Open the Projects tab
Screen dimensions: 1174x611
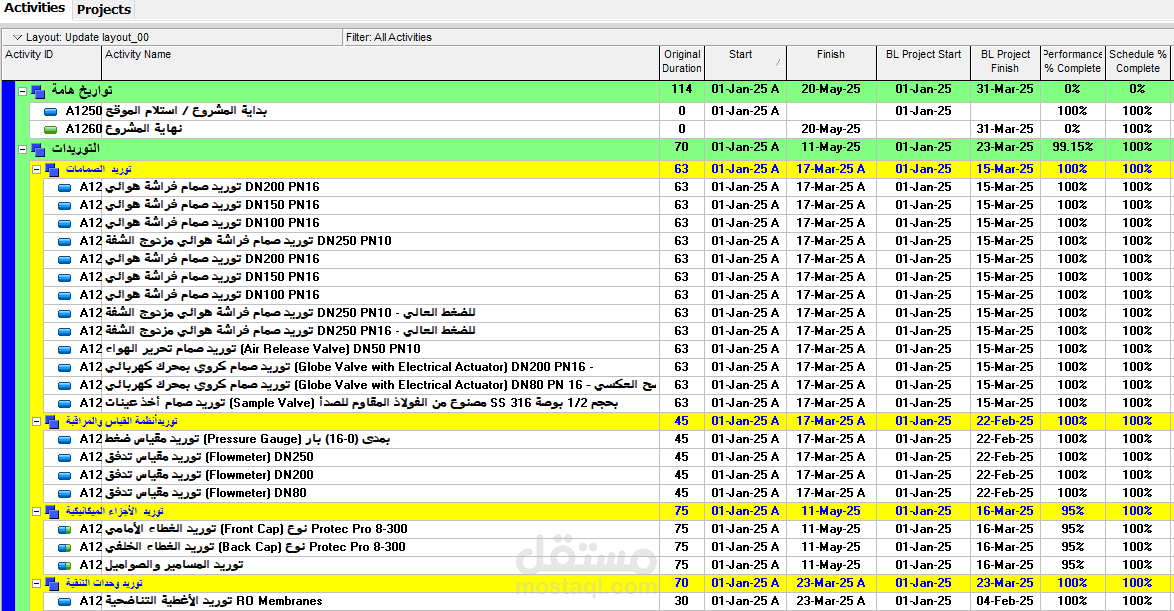103,10
